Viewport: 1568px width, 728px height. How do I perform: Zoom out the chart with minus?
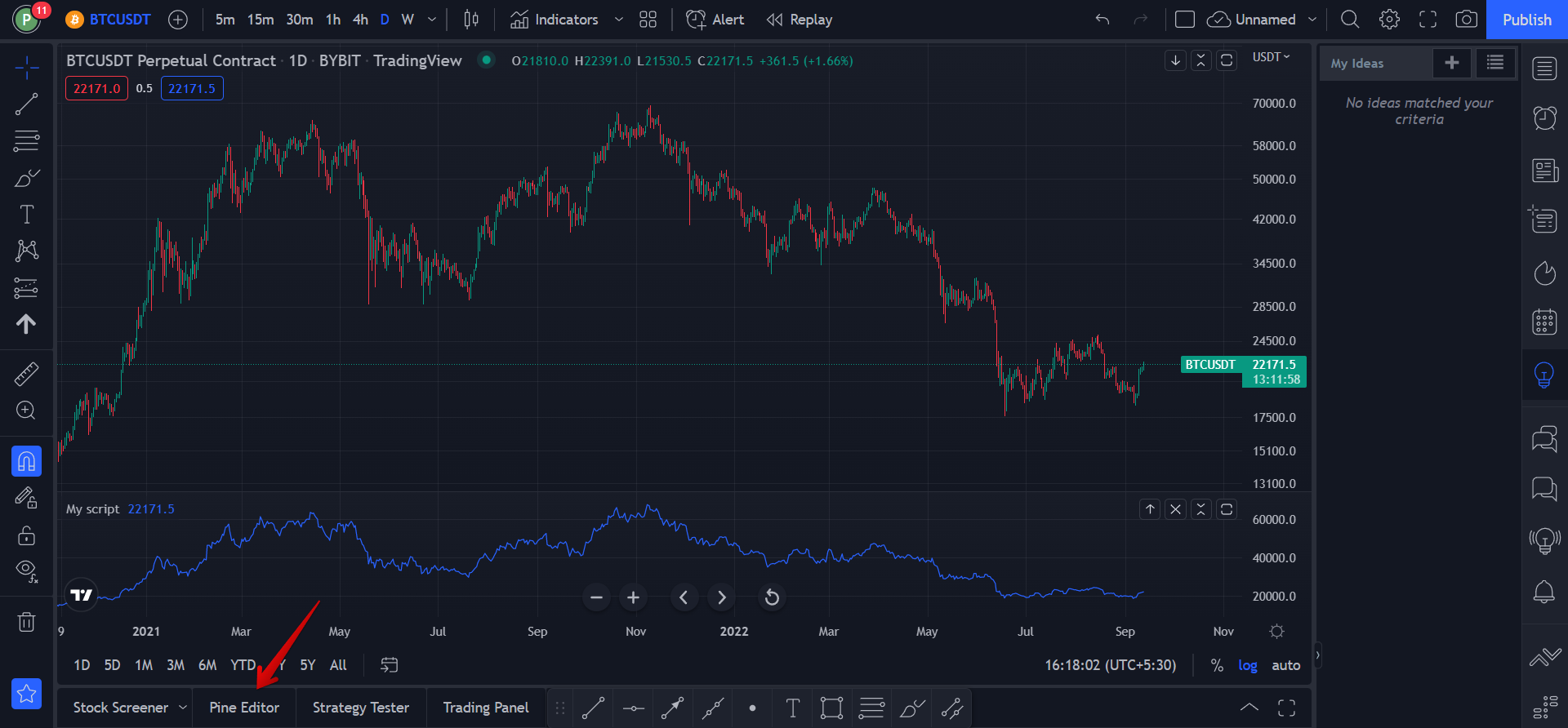[x=597, y=597]
